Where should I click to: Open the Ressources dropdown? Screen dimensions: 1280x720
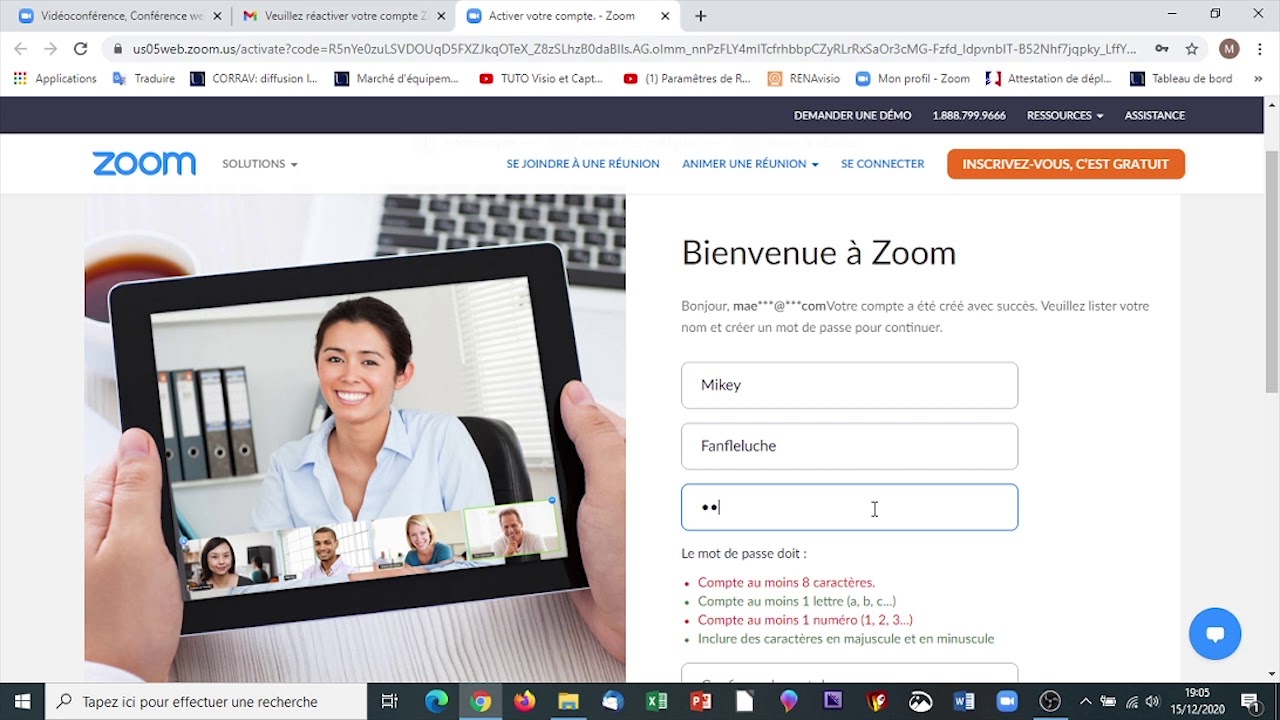point(1065,115)
